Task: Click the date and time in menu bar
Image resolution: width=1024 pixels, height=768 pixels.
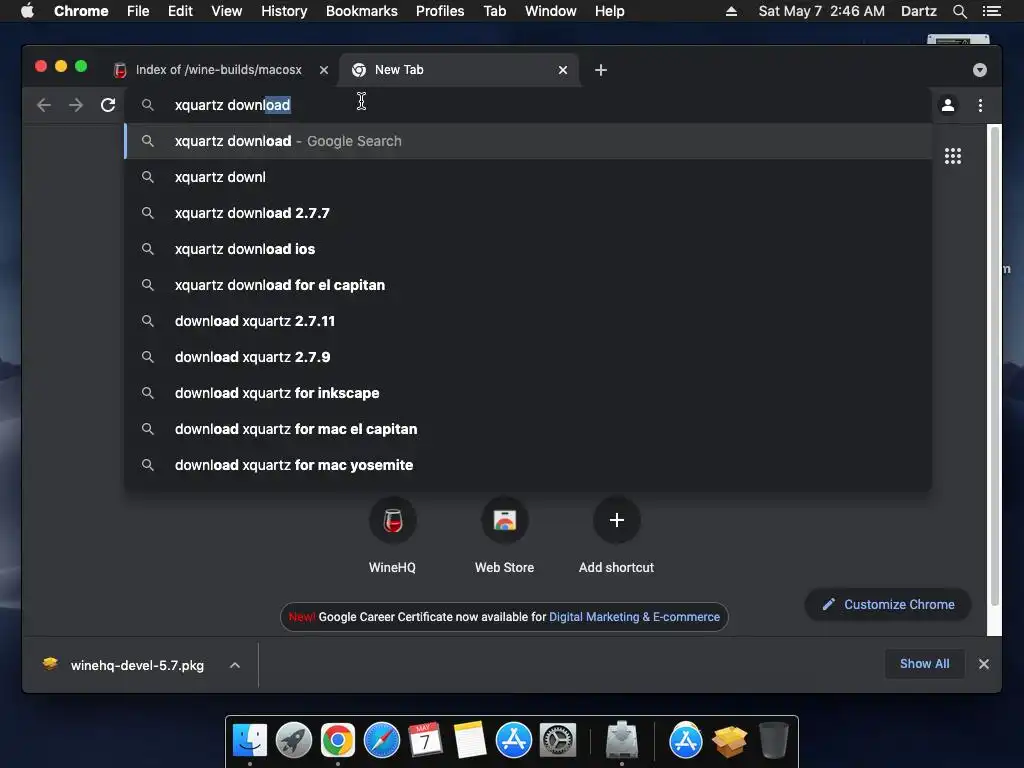Action: point(822,11)
